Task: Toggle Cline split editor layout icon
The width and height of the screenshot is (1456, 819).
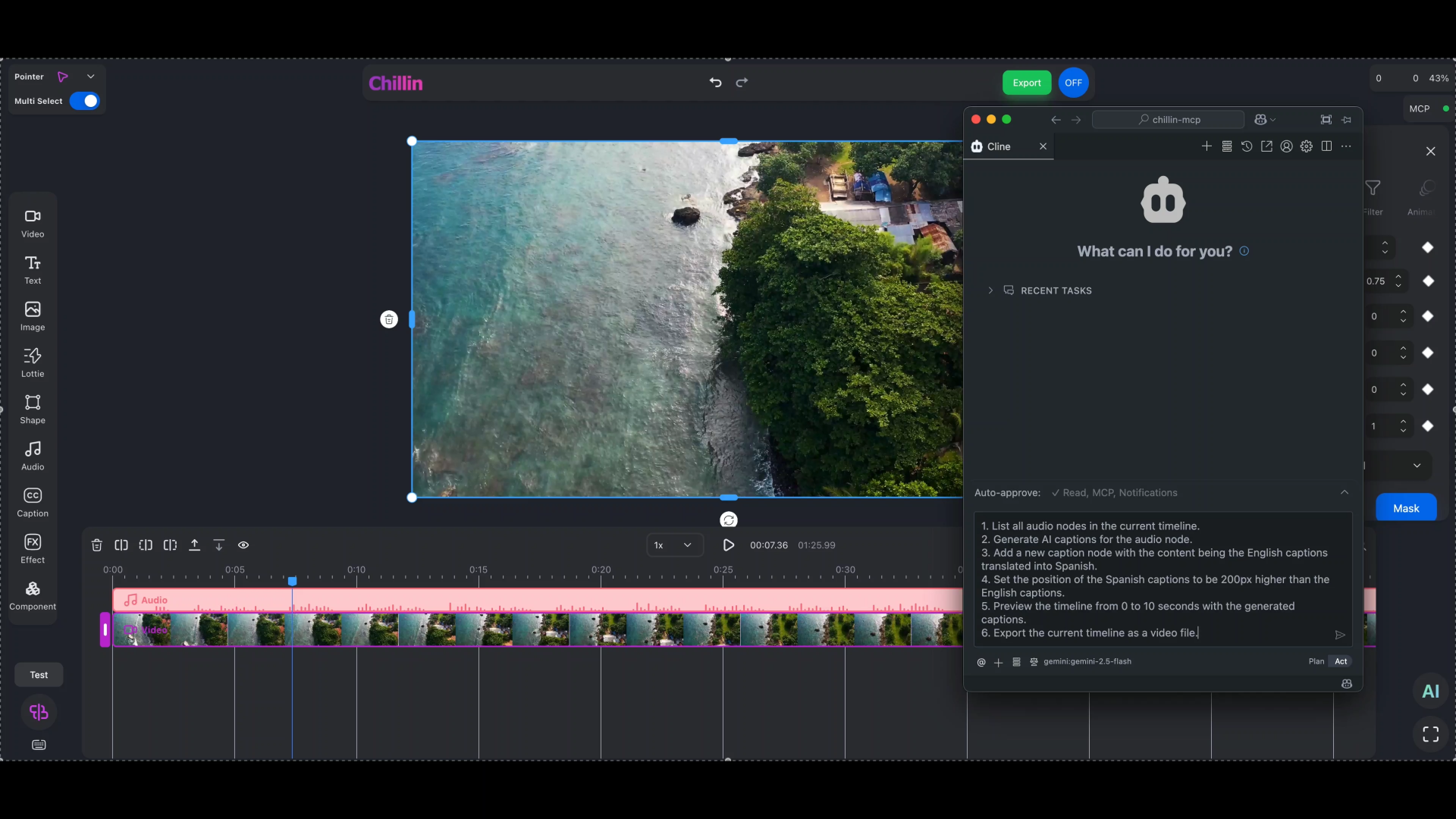Action: [x=1326, y=146]
